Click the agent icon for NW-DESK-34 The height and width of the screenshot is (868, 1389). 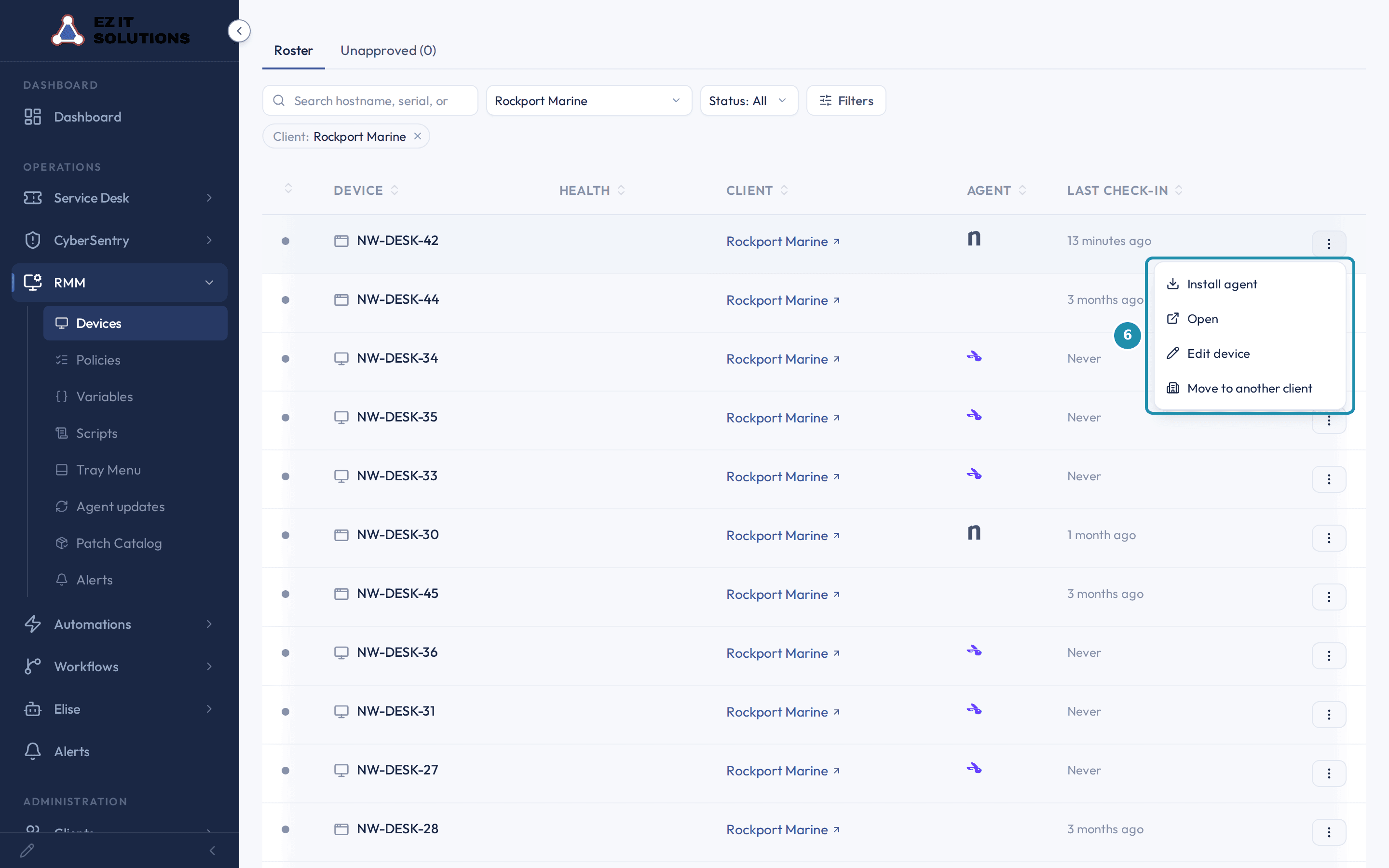click(974, 356)
